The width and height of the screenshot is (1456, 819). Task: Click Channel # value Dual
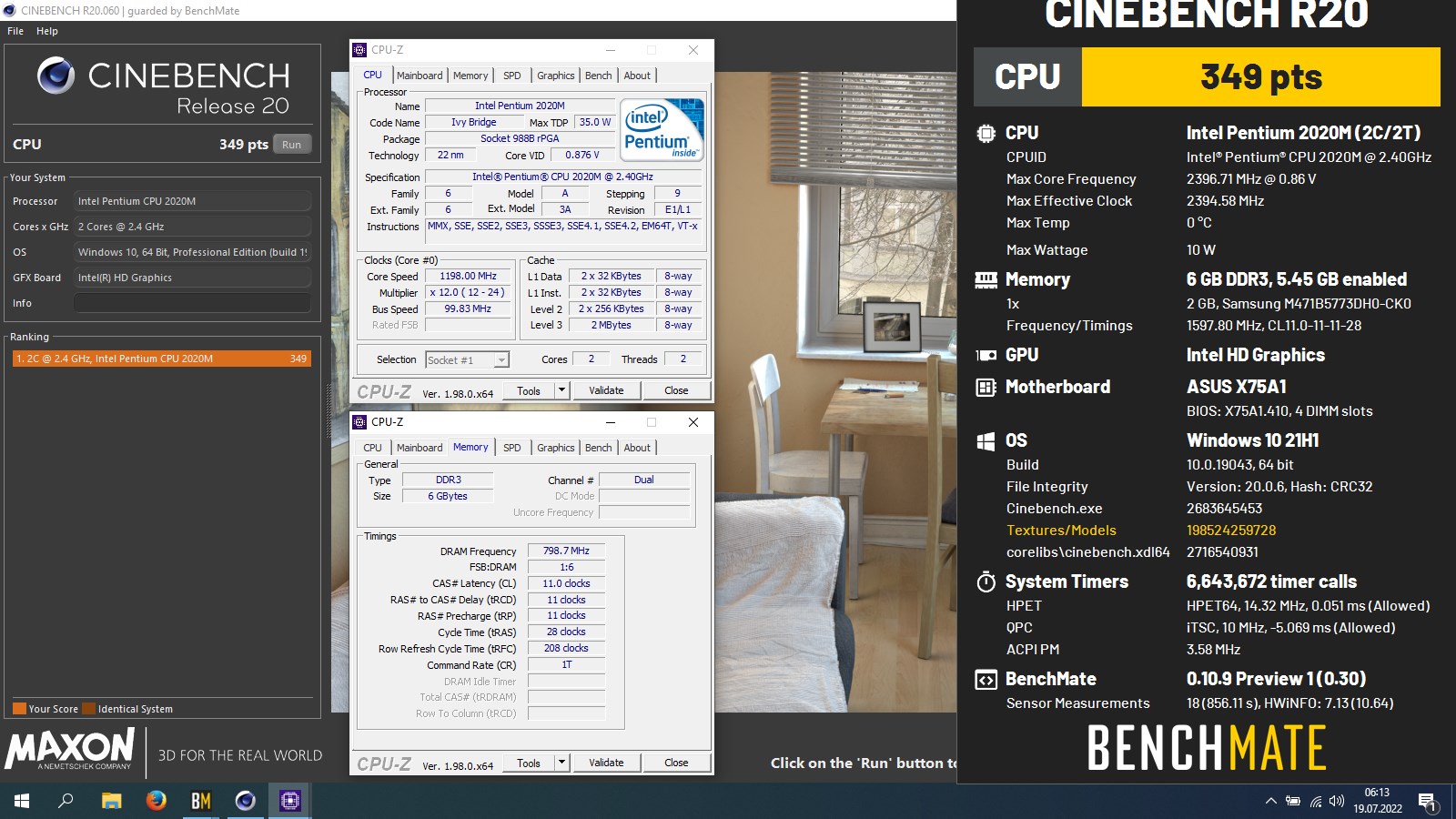(x=643, y=480)
